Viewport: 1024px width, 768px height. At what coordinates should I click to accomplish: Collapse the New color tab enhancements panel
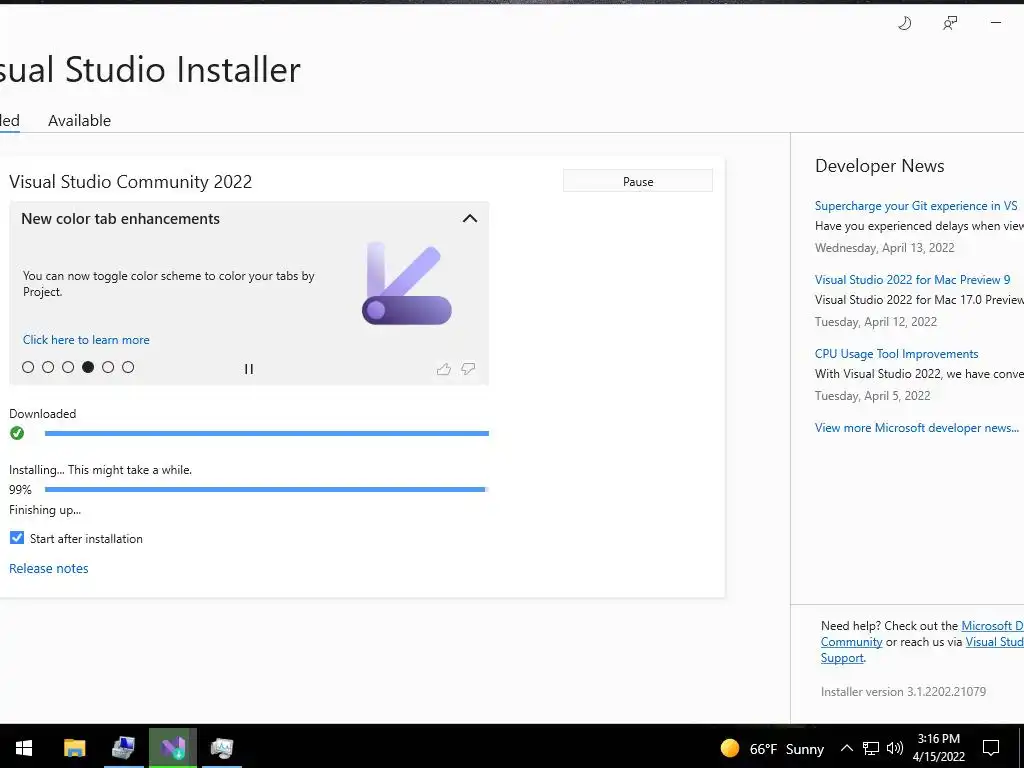click(x=470, y=219)
